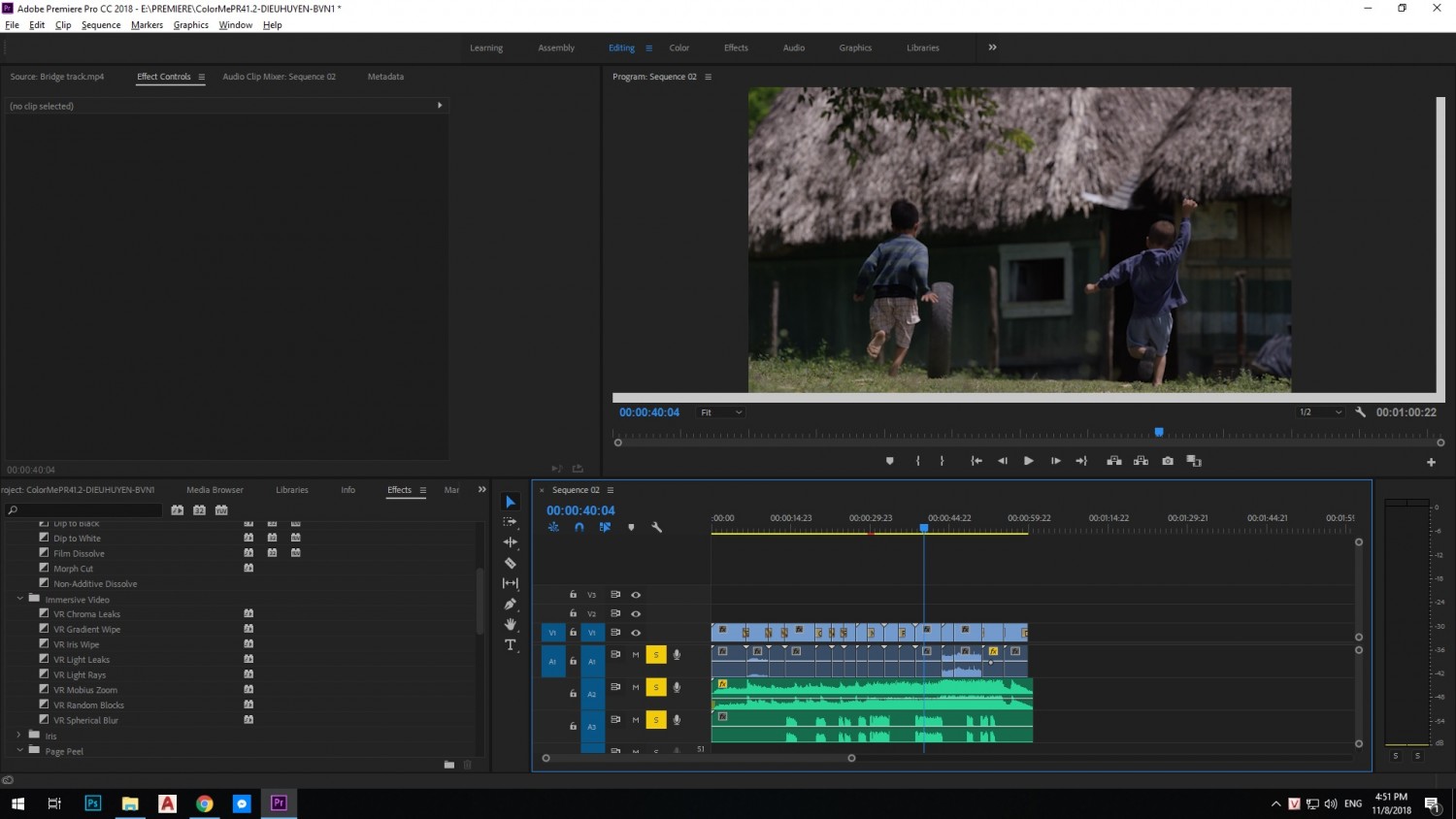This screenshot has height=819, width=1456.
Task: Collapse the Immersive Video folder
Action: [19, 599]
